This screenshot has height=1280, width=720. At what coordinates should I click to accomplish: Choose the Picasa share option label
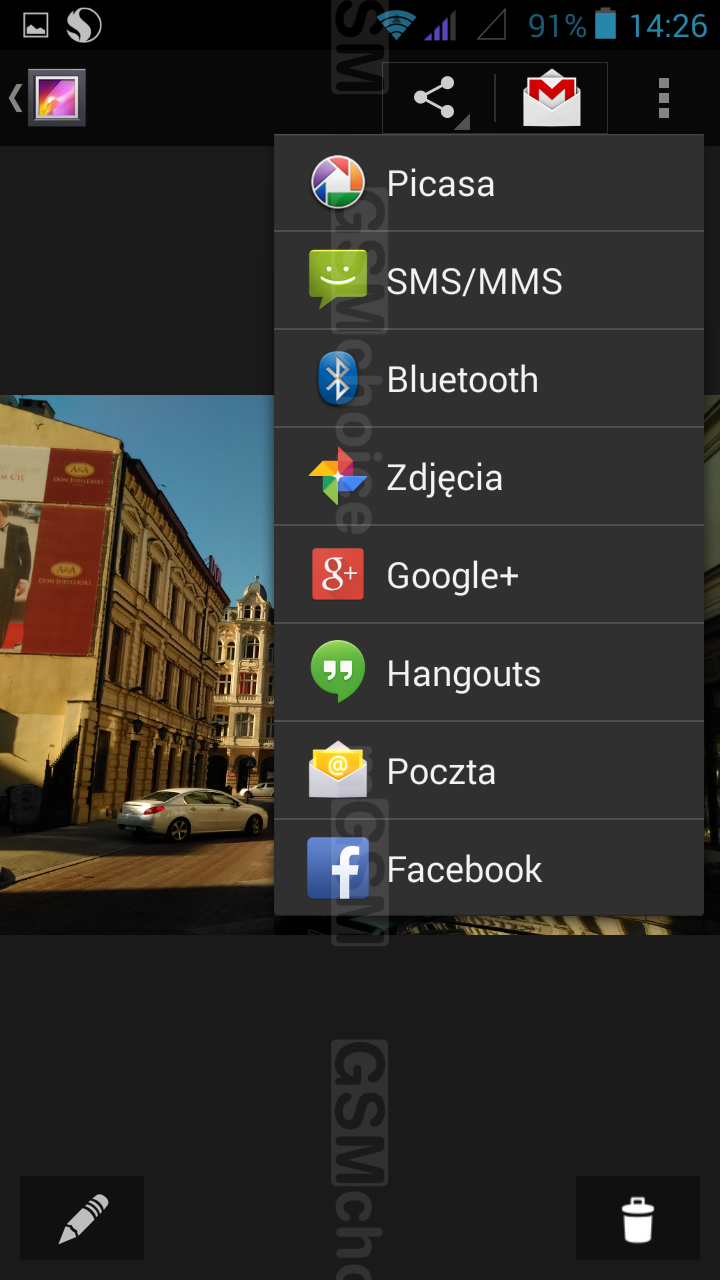441,184
